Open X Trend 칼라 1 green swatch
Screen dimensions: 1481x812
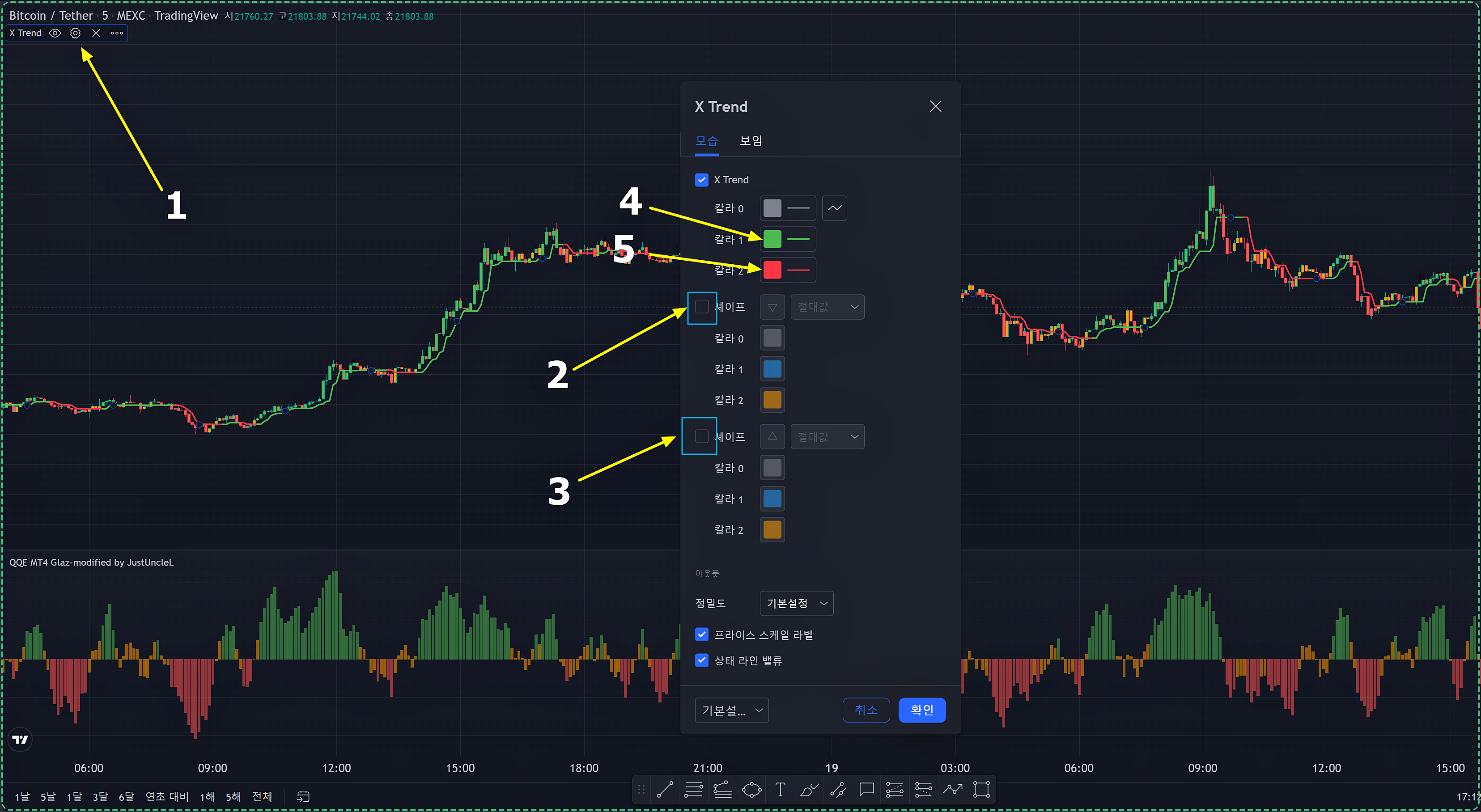click(x=772, y=239)
